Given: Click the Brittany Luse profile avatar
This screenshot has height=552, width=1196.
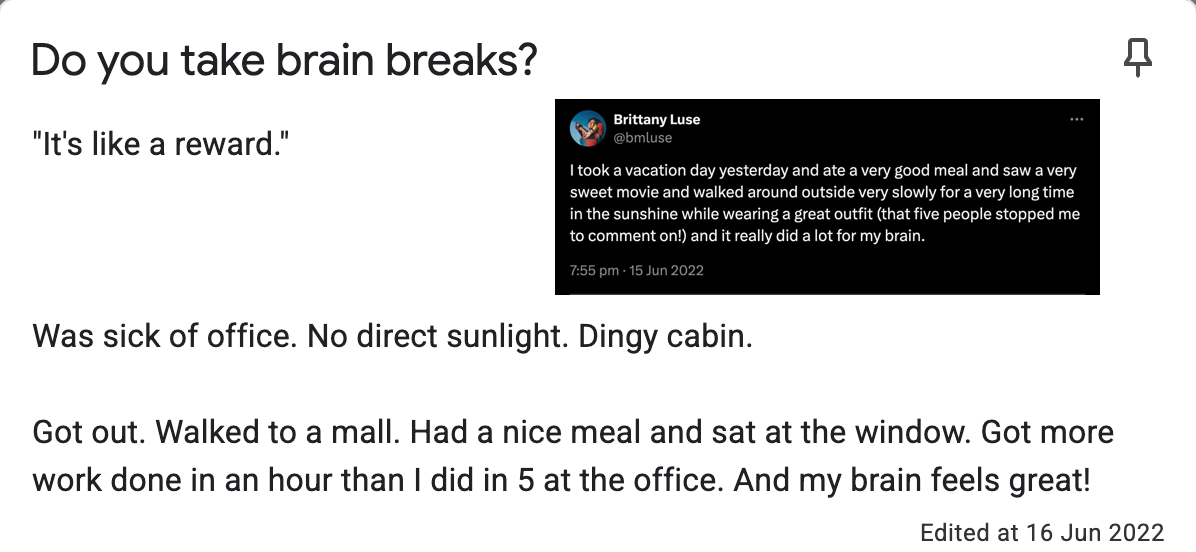Looking at the screenshot, I should pos(587,128).
